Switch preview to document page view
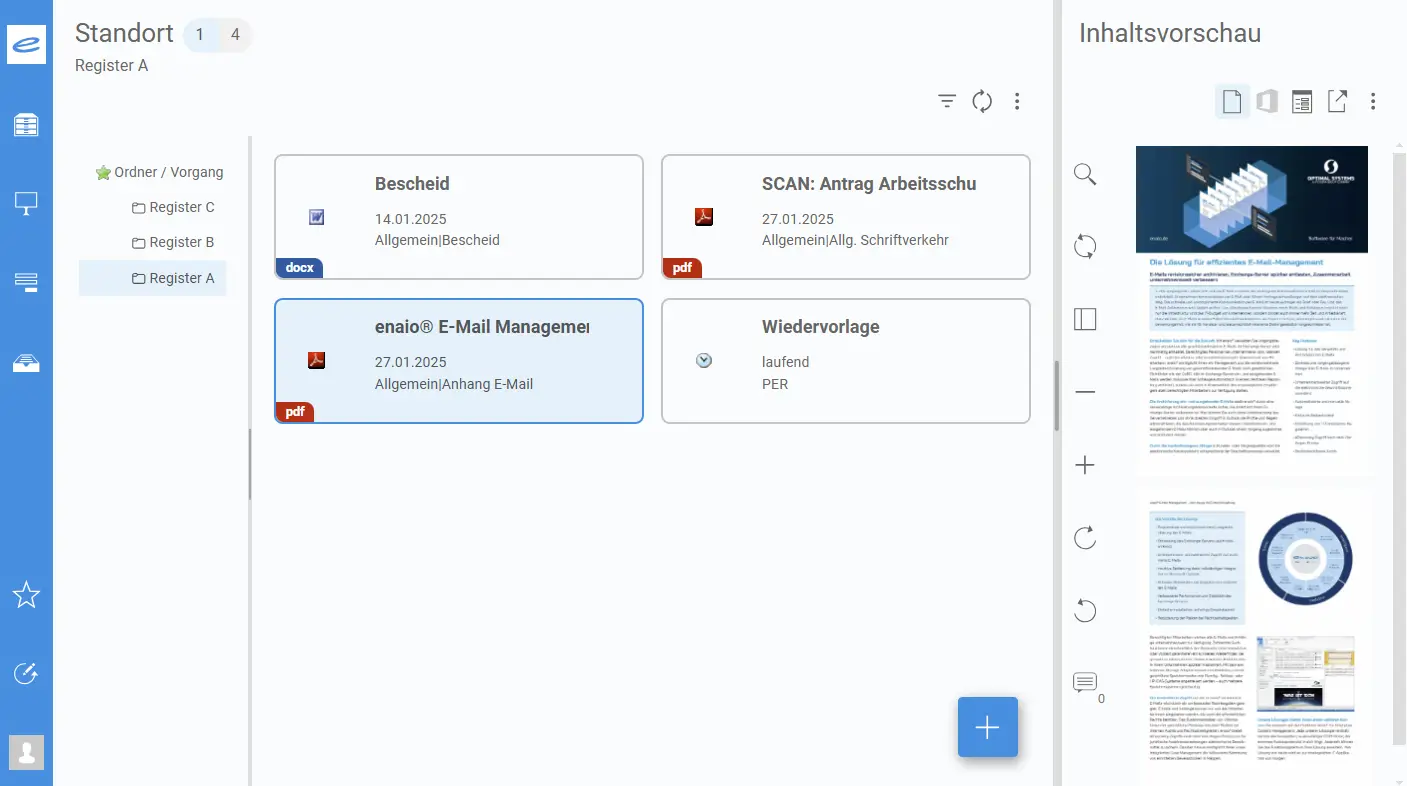This screenshot has width=1407, height=786. tap(1232, 101)
